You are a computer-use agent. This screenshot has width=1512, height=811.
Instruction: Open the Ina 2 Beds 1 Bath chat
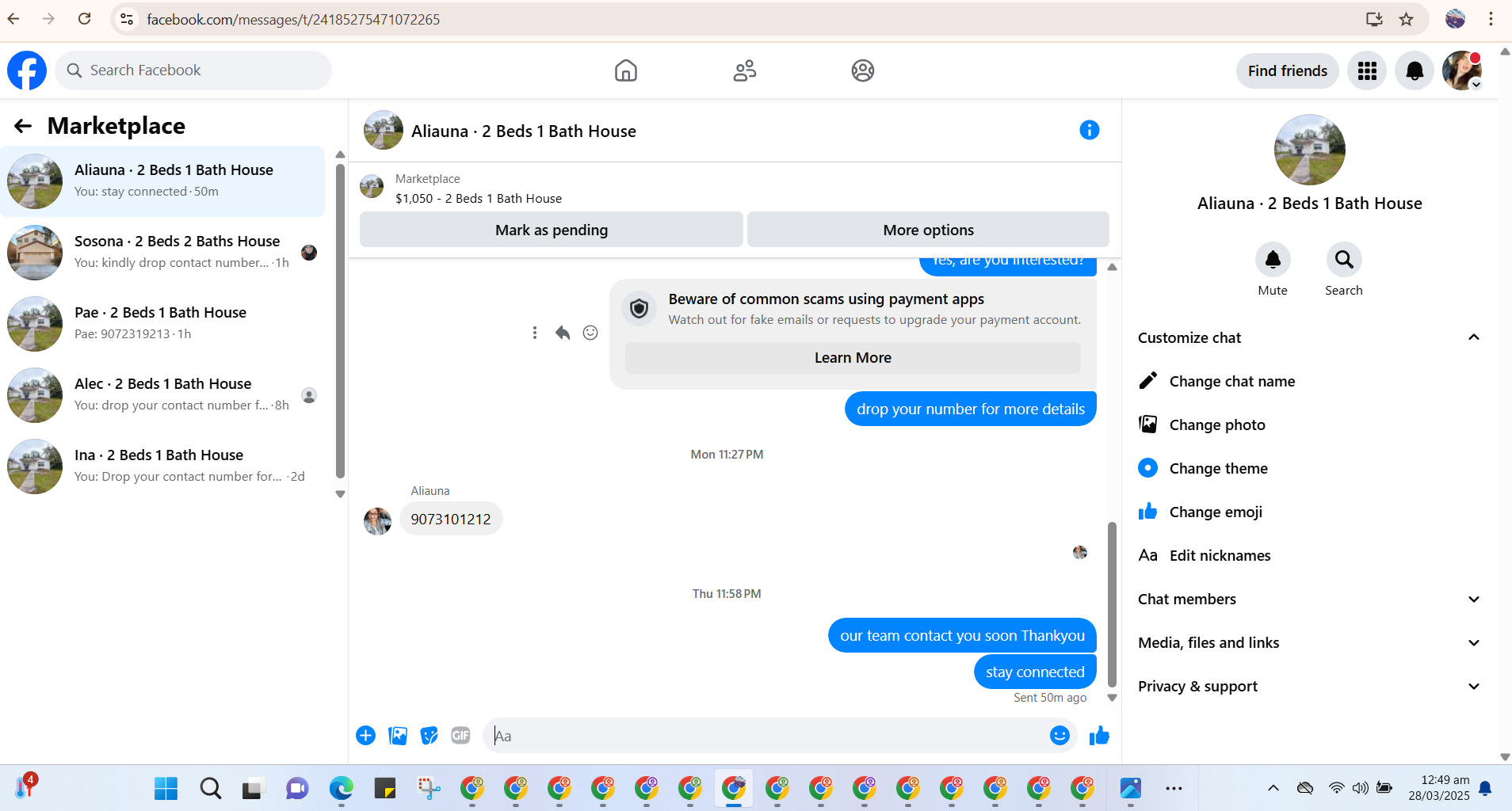click(x=162, y=466)
